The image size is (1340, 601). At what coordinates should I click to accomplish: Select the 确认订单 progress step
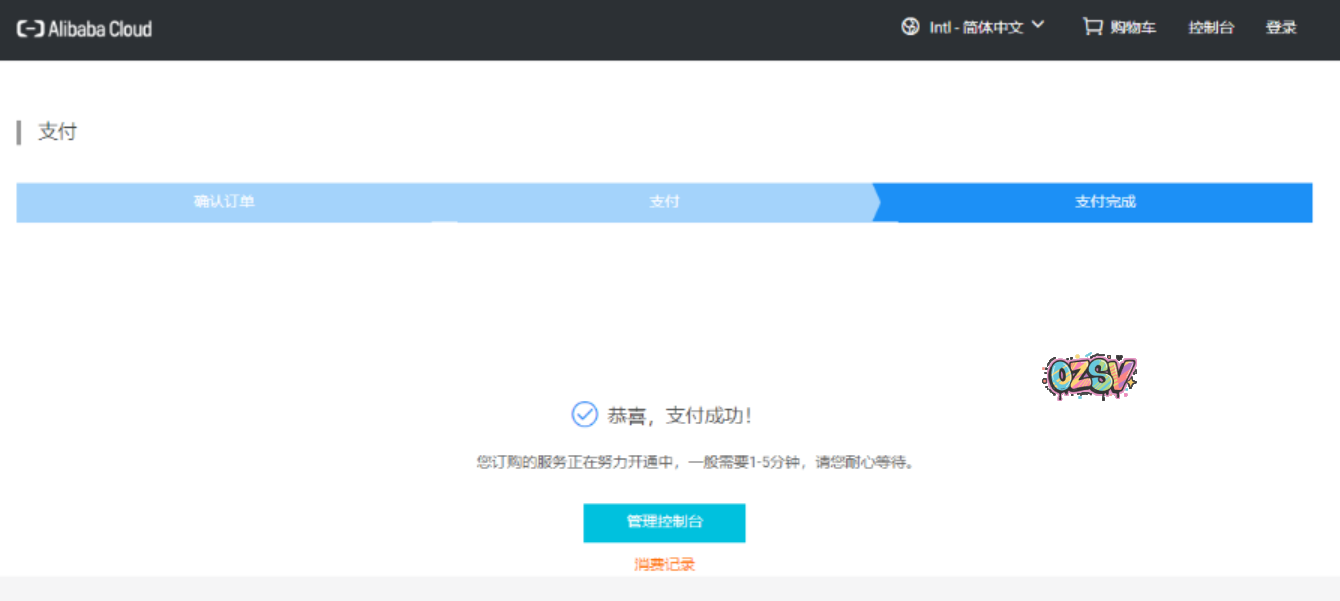pyautogui.click(x=224, y=202)
